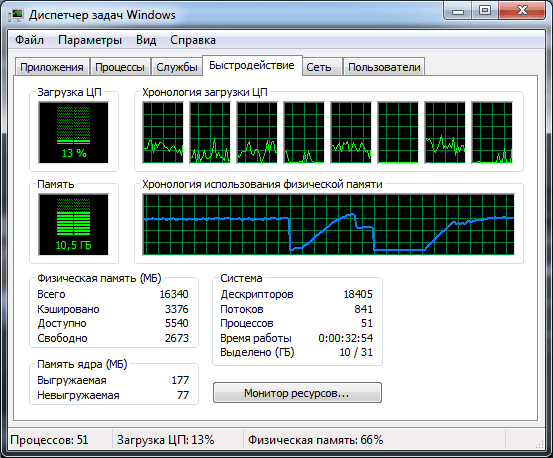The height and width of the screenshot is (458, 553).
Task: Click the CPU usage gauge showing 13 %
Action: pos(73,133)
